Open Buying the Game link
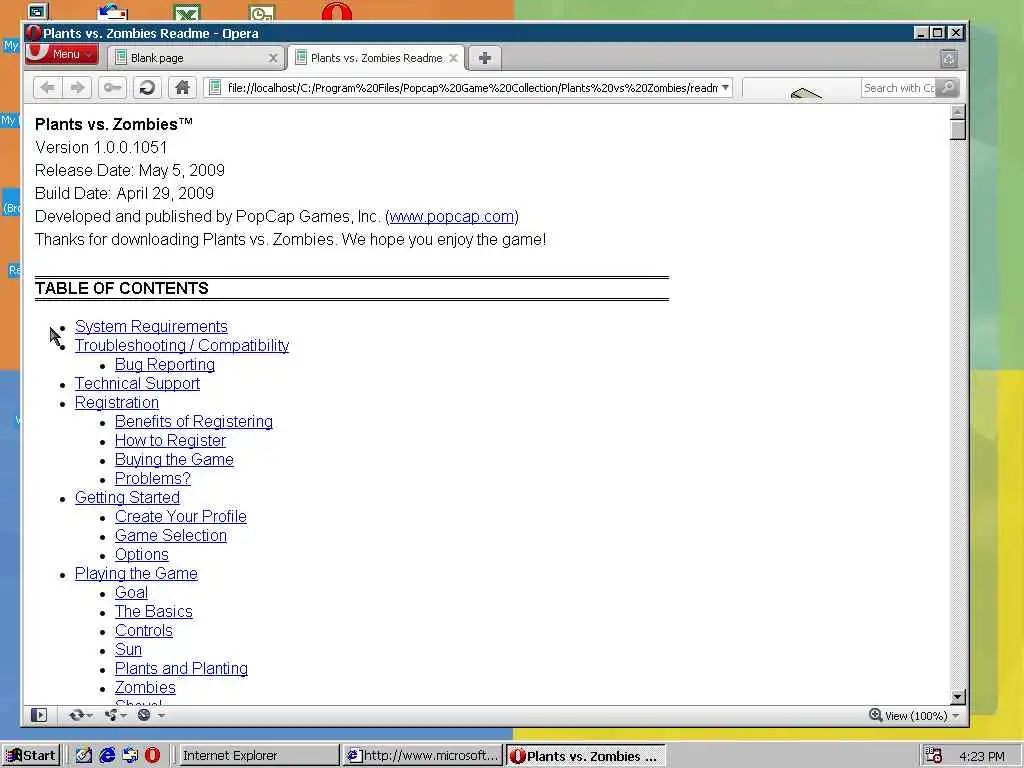Viewport: 1024px width, 768px height. [x=174, y=459]
